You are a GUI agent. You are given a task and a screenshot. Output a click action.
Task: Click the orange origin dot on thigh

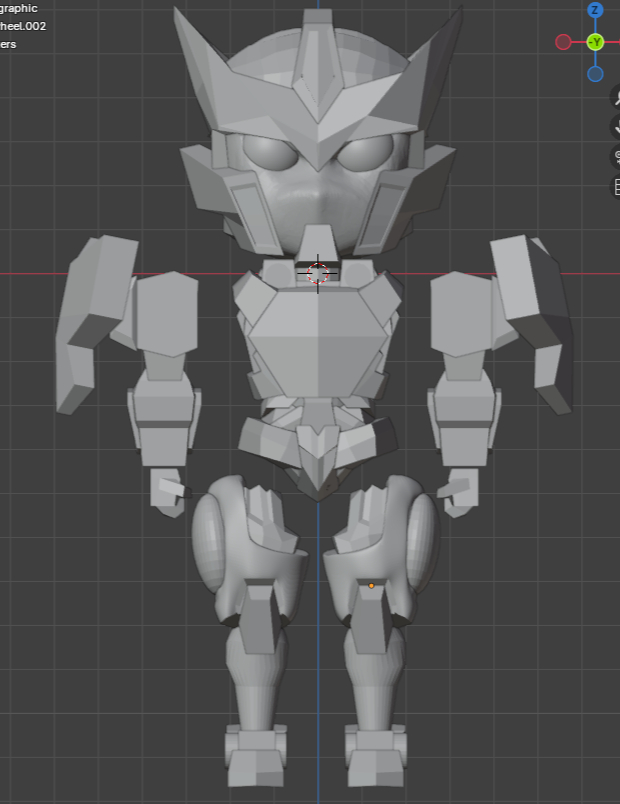click(x=371, y=585)
